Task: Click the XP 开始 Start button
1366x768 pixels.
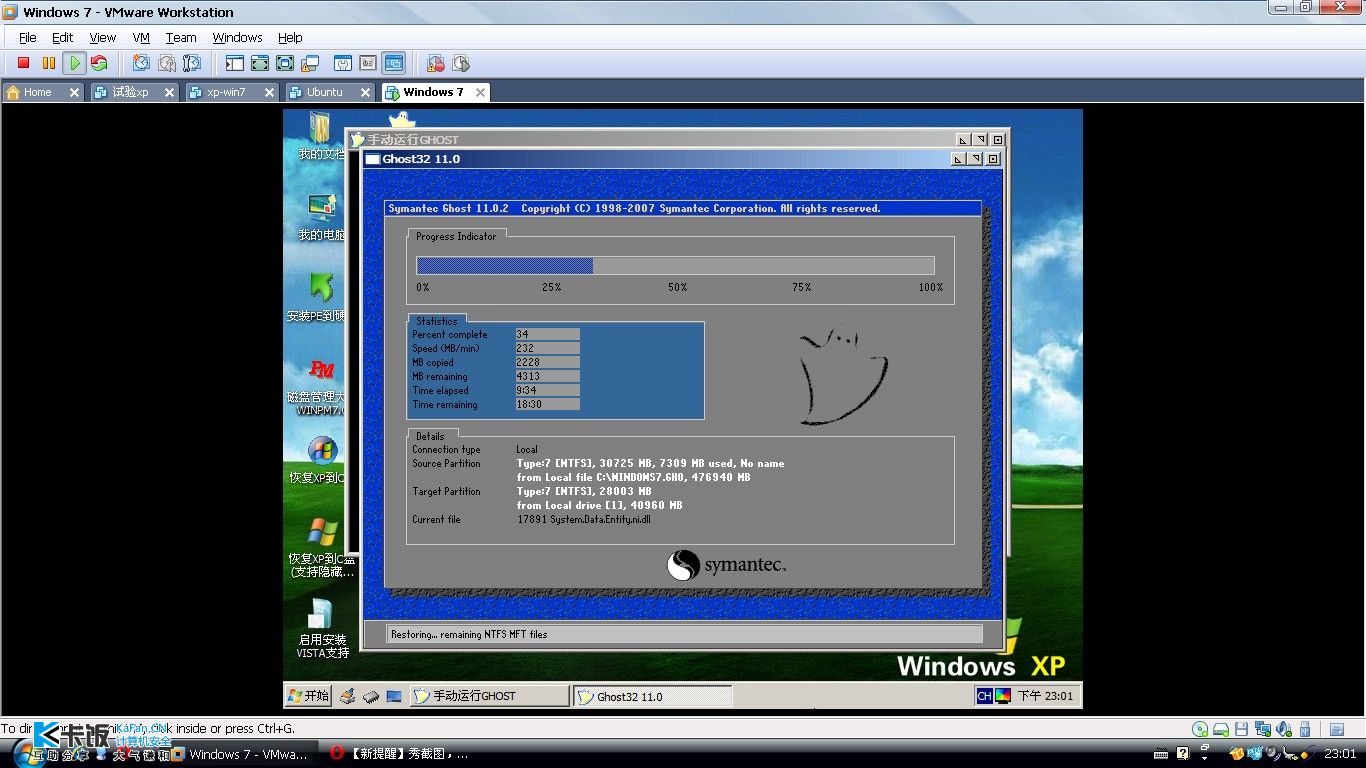Action: (x=308, y=696)
